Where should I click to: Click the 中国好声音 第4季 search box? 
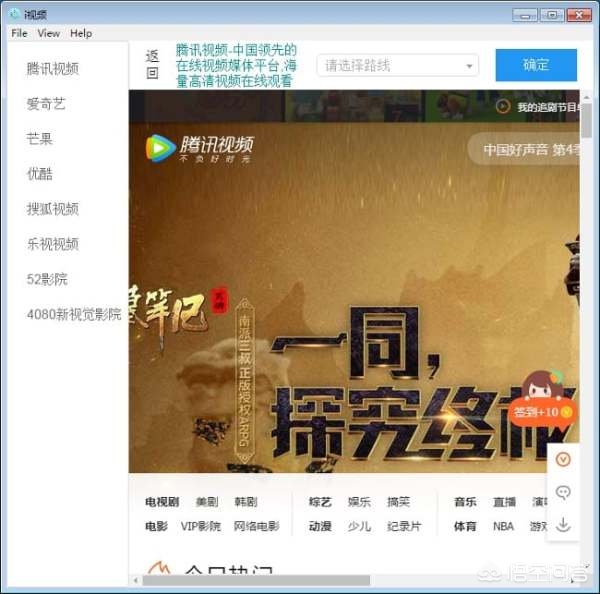click(524, 149)
